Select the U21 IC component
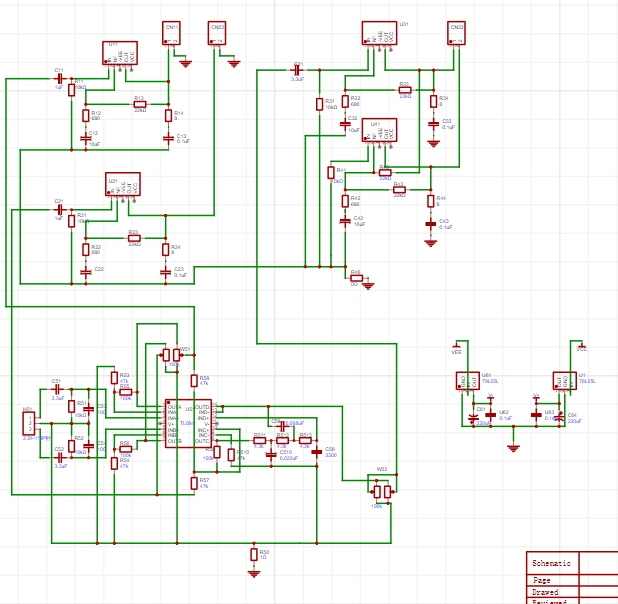618x604 pixels. (x=123, y=184)
